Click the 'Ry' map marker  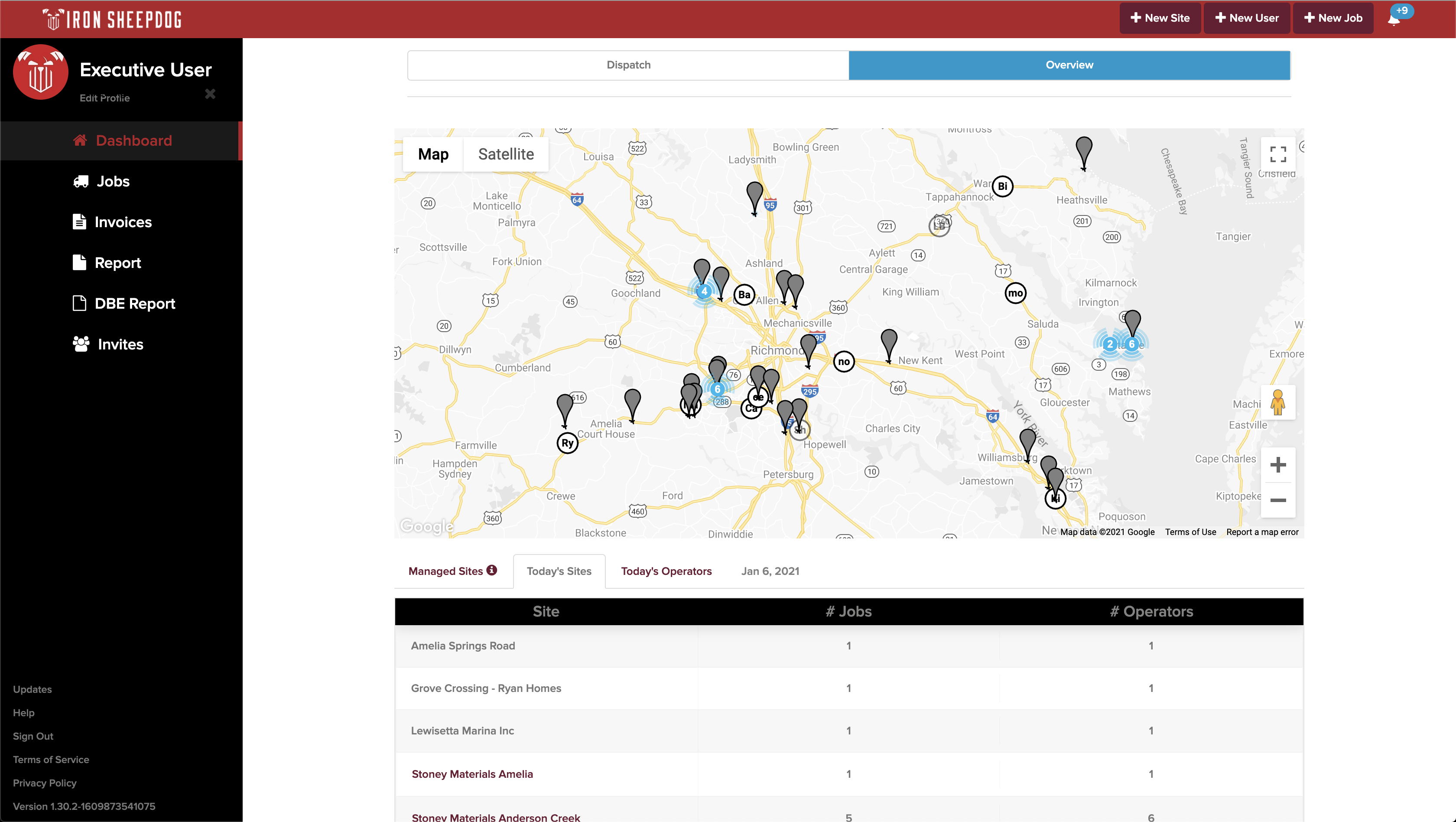click(x=568, y=443)
